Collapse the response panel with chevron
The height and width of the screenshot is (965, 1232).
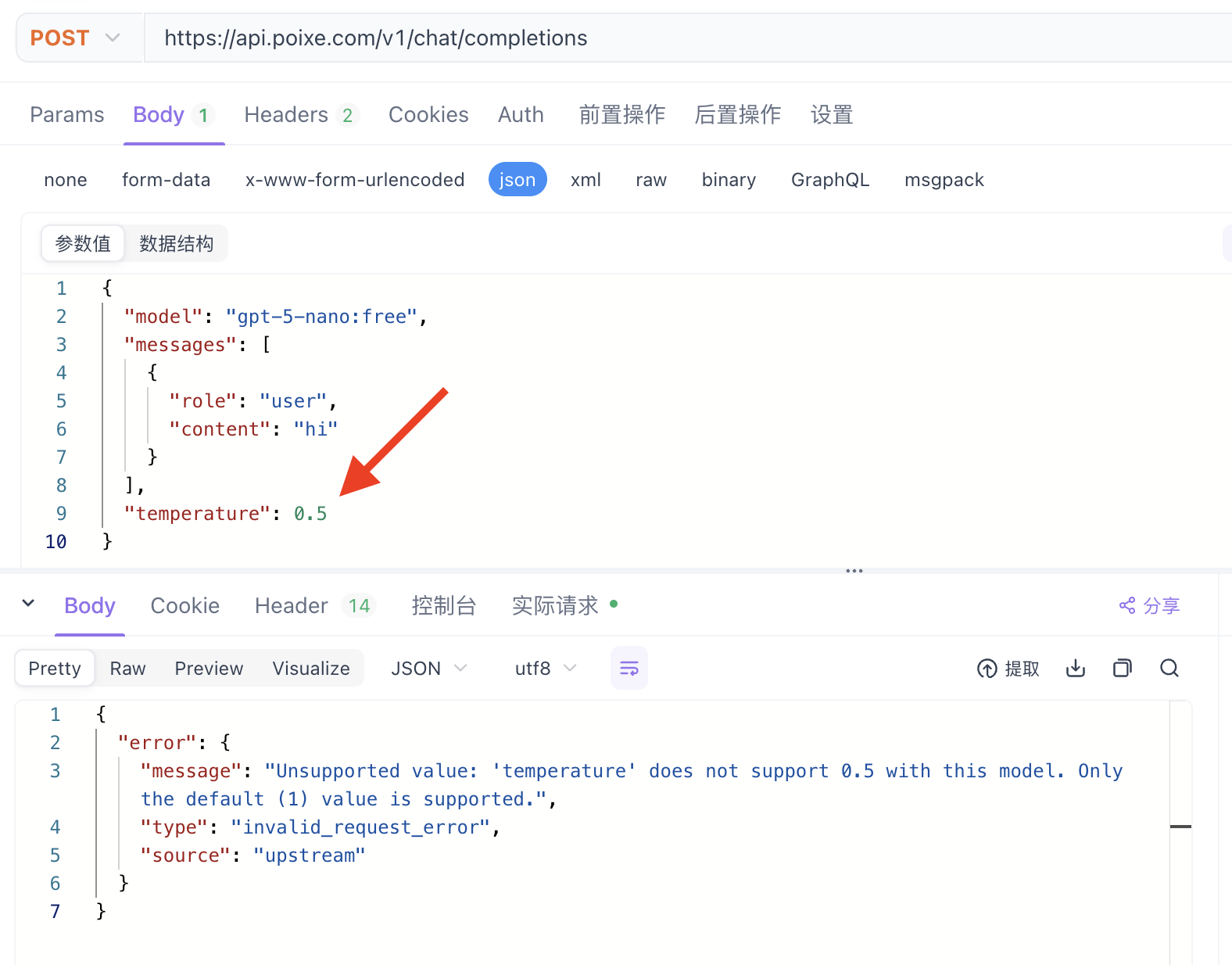pyautogui.click(x=29, y=604)
